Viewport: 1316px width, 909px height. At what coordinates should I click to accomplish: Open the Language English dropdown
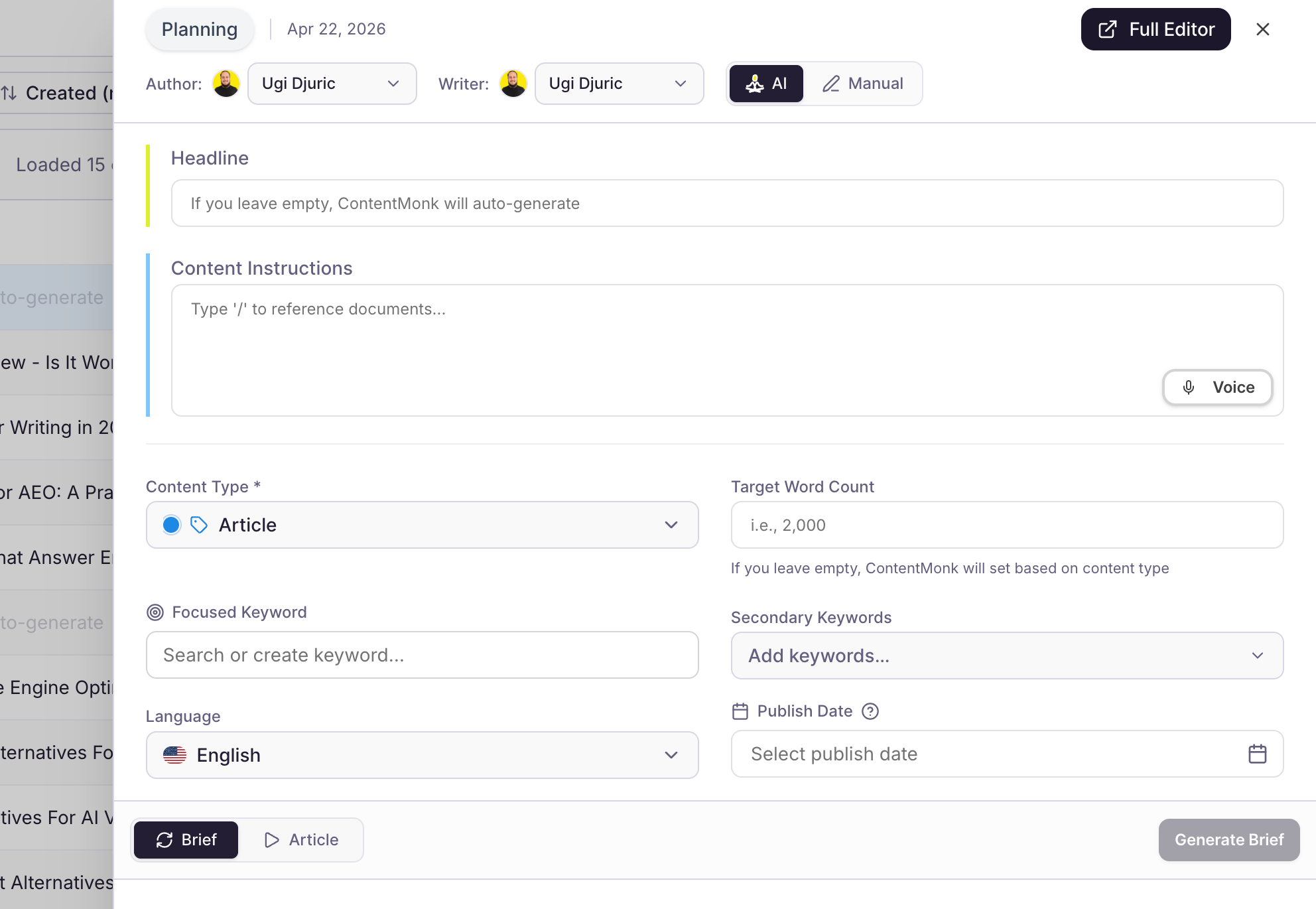click(x=422, y=755)
